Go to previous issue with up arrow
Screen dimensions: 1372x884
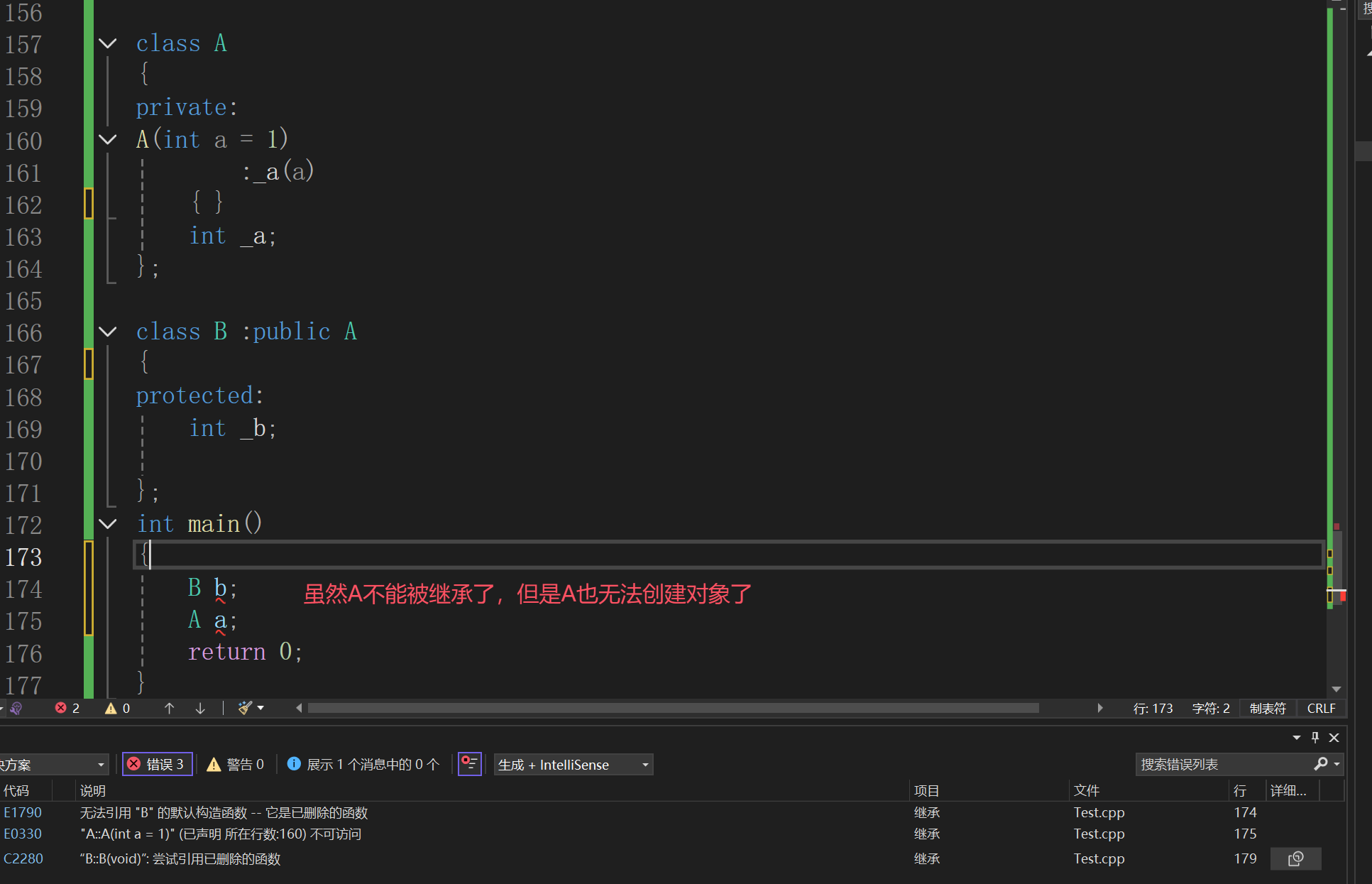coord(169,708)
